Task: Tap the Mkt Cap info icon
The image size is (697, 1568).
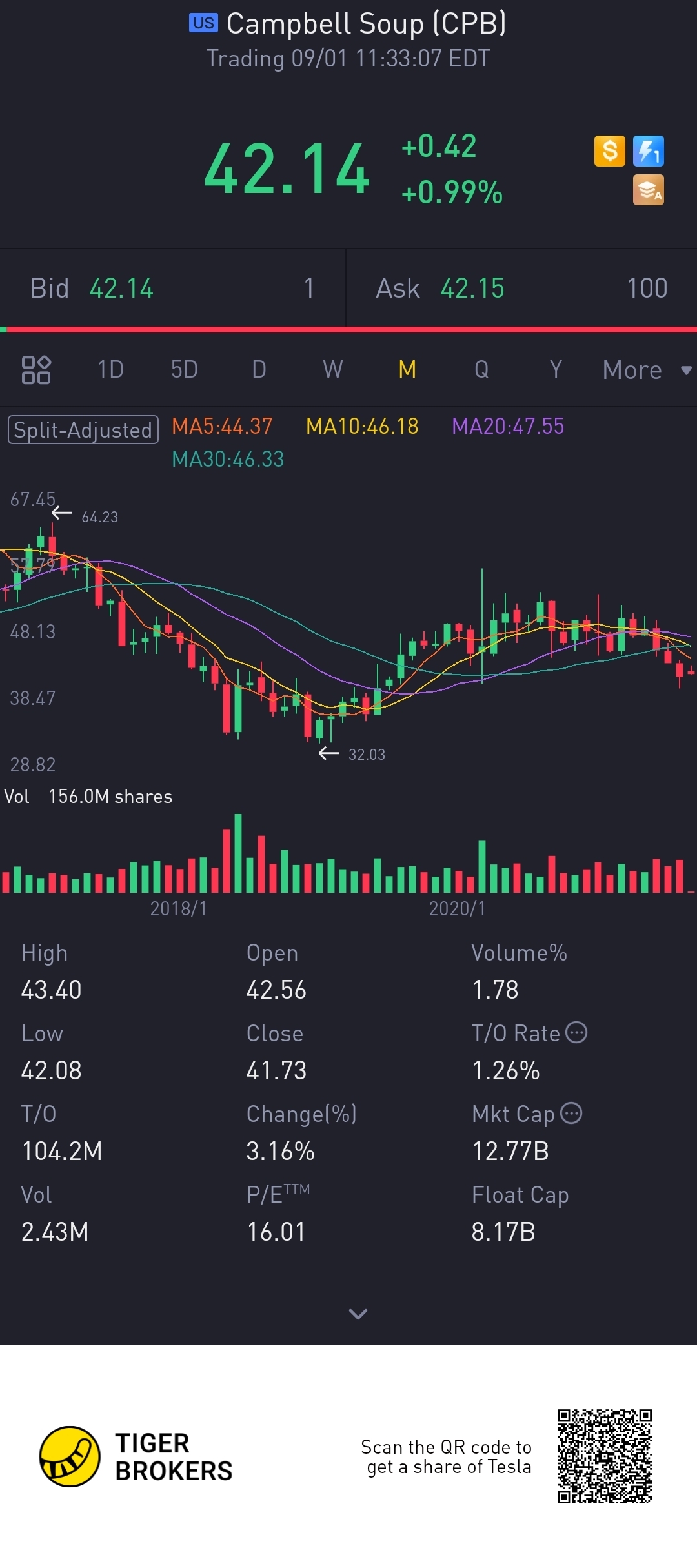Action: pyautogui.click(x=571, y=1114)
